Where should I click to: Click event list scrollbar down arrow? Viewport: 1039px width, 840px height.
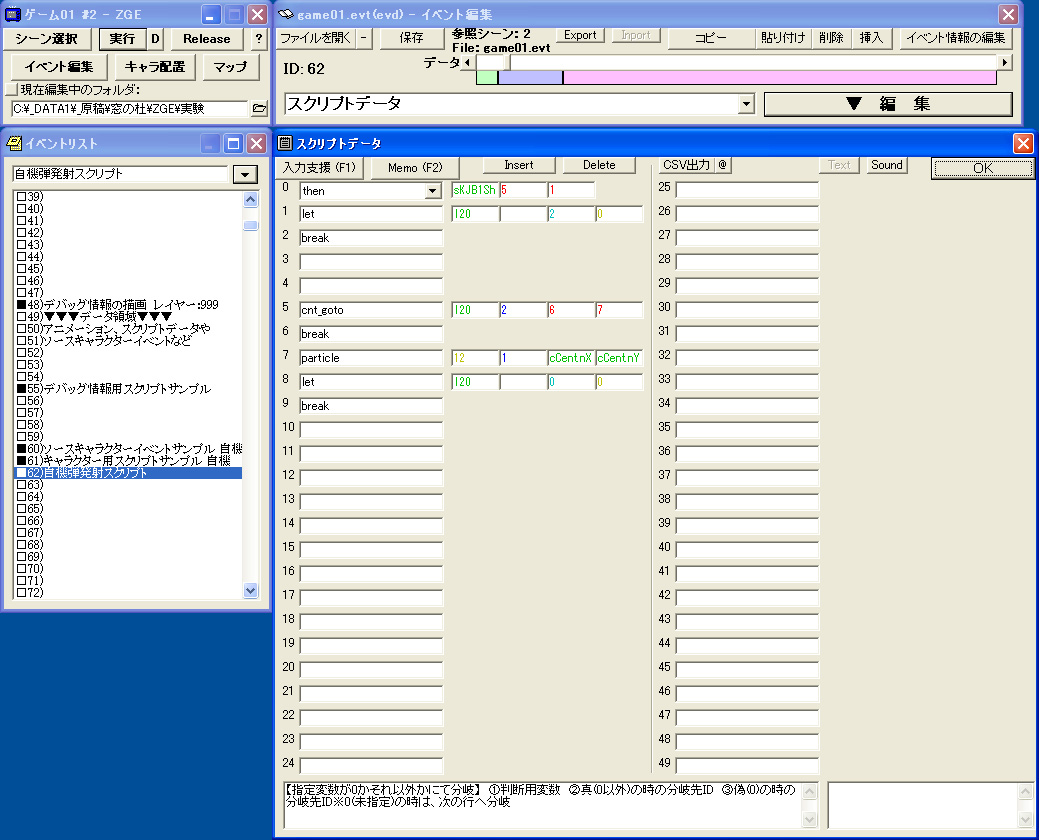click(x=250, y=590)
